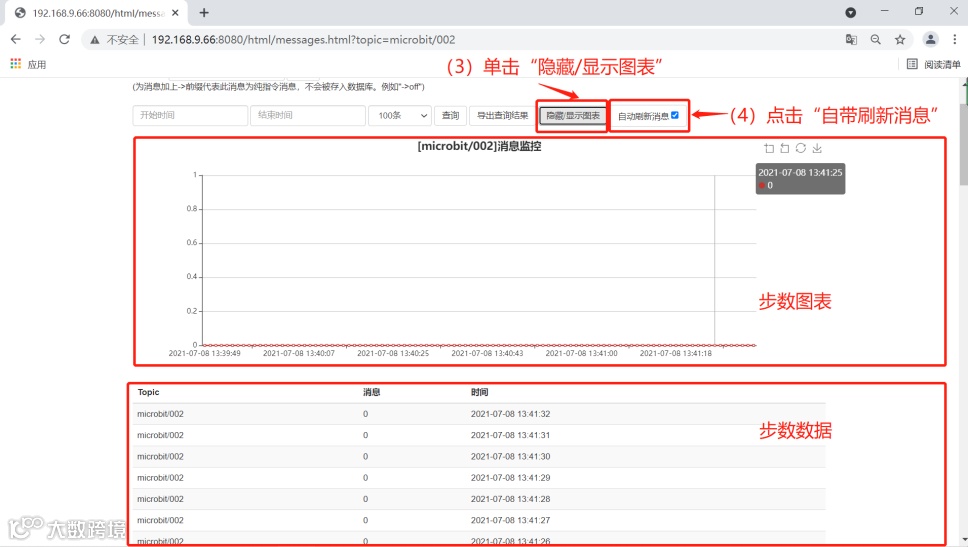This screenshot has height=547, width=968.
Task: Toggle the 自动刷新消息 checkbox
Action: pos(675,115)
